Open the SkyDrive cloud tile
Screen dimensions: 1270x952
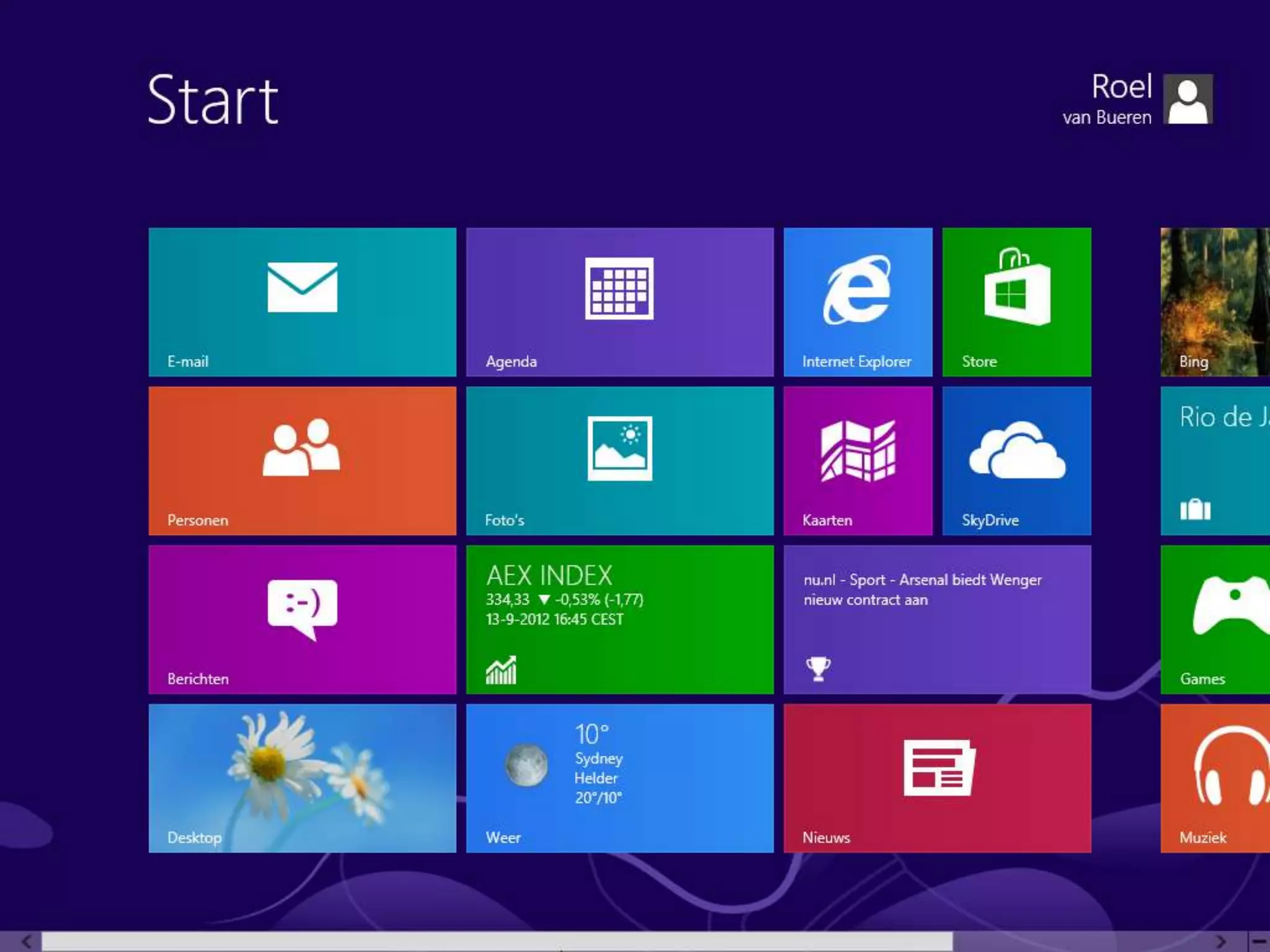pos(1017,461)
